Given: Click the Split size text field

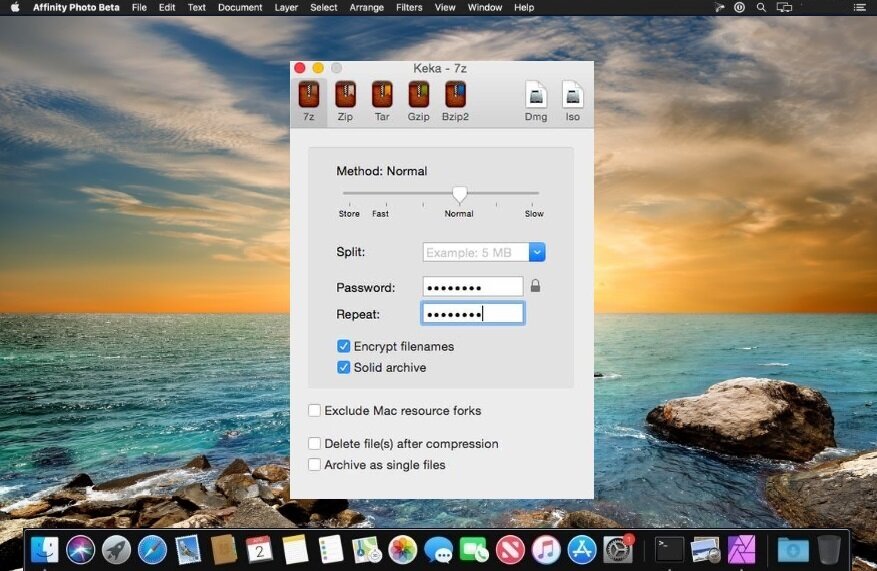Looking at the screenshot, I should [476, 252].
